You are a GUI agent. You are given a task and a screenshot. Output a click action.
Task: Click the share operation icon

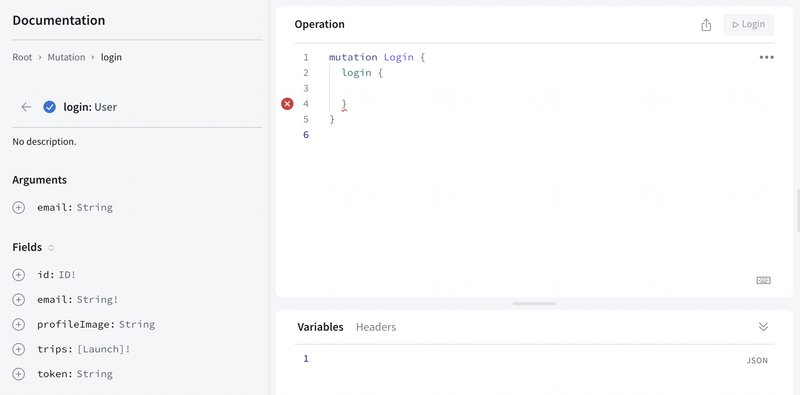click(706, 24)
